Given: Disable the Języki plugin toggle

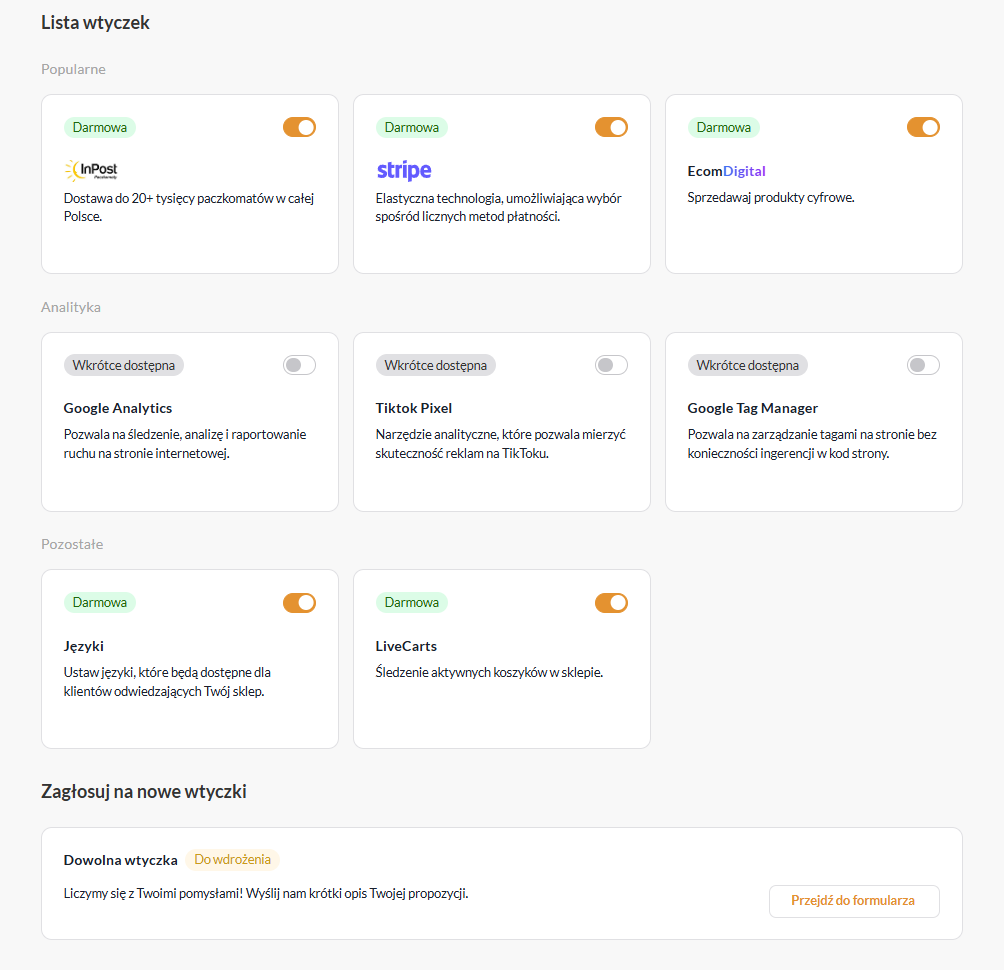Looking at the screenshot, I should tap(299, 602).
